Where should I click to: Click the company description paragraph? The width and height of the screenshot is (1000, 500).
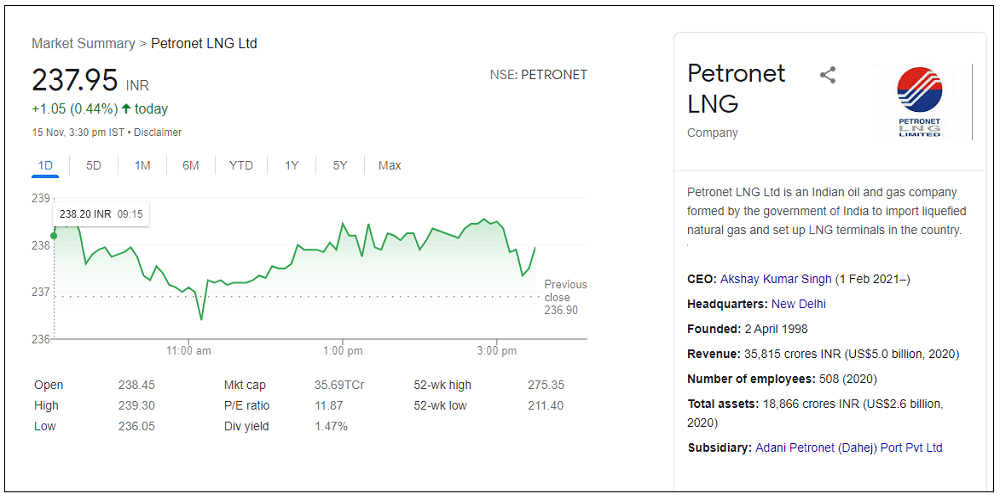click(827, 211)
